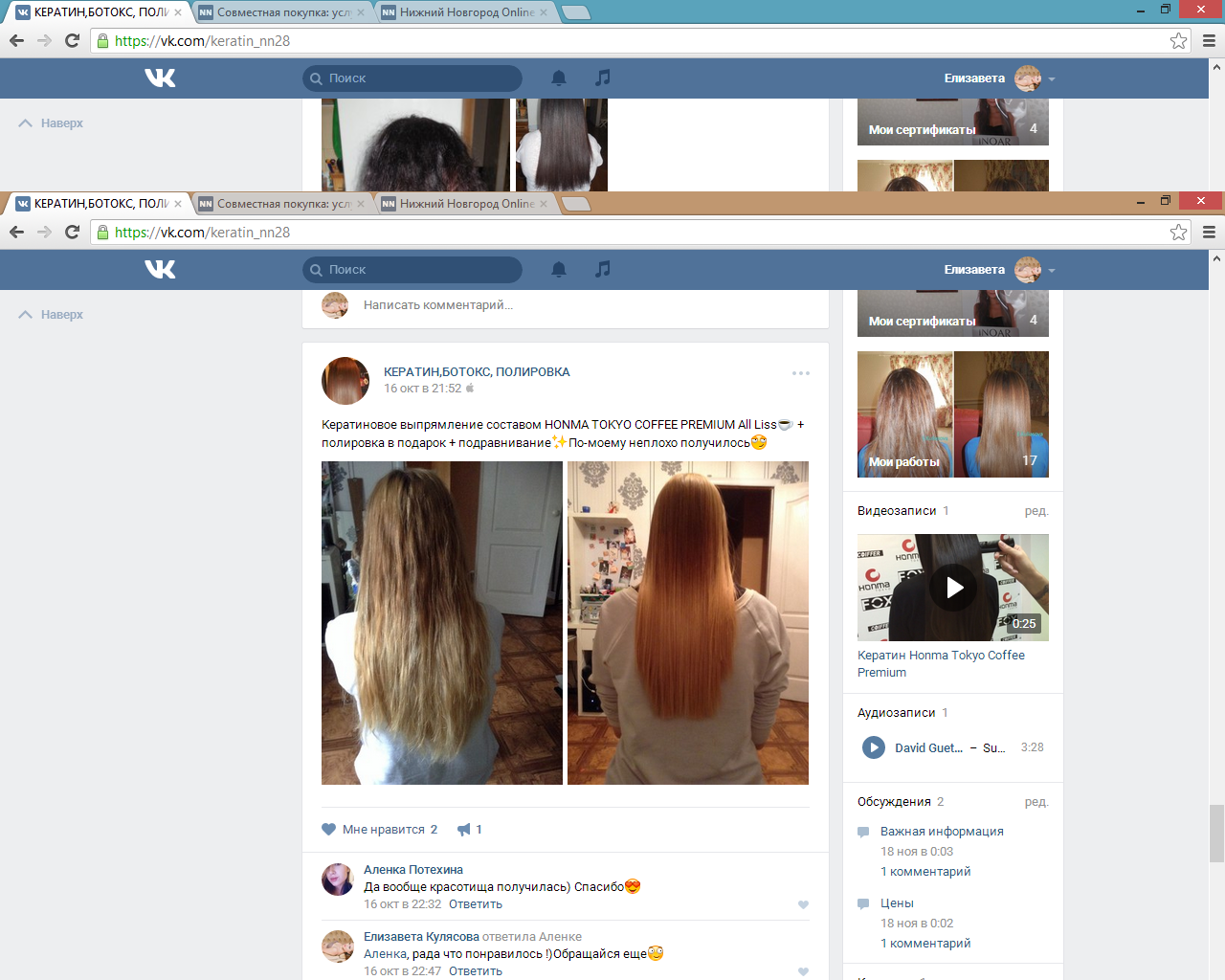Viewport: 1225px width, 980px height.
Task: Click Елизавета's profile avatar in front window header
Action: tap(1028, 270)
